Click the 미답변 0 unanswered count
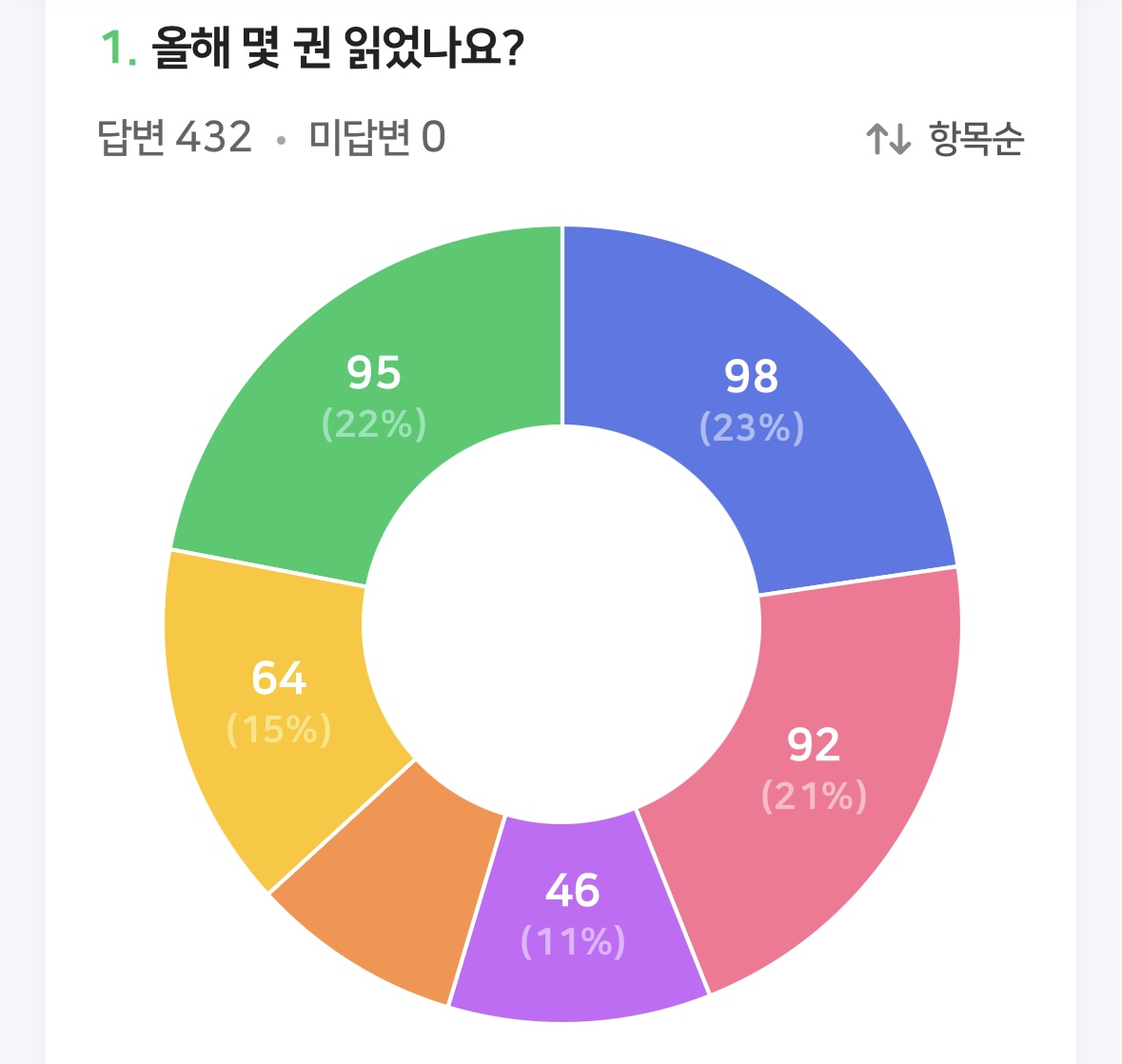This screenshot has height=1064, width=1122. 377,138
